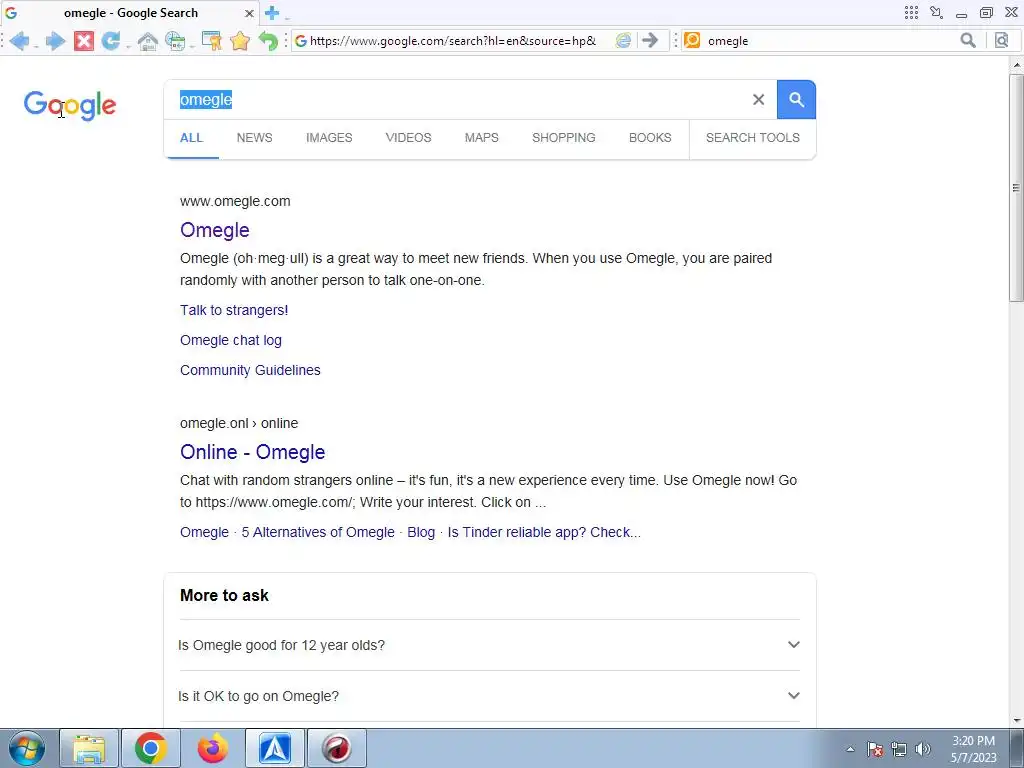Clear the Google search box with X
This screenshot has height=768, width=1024.
(758, 99)
